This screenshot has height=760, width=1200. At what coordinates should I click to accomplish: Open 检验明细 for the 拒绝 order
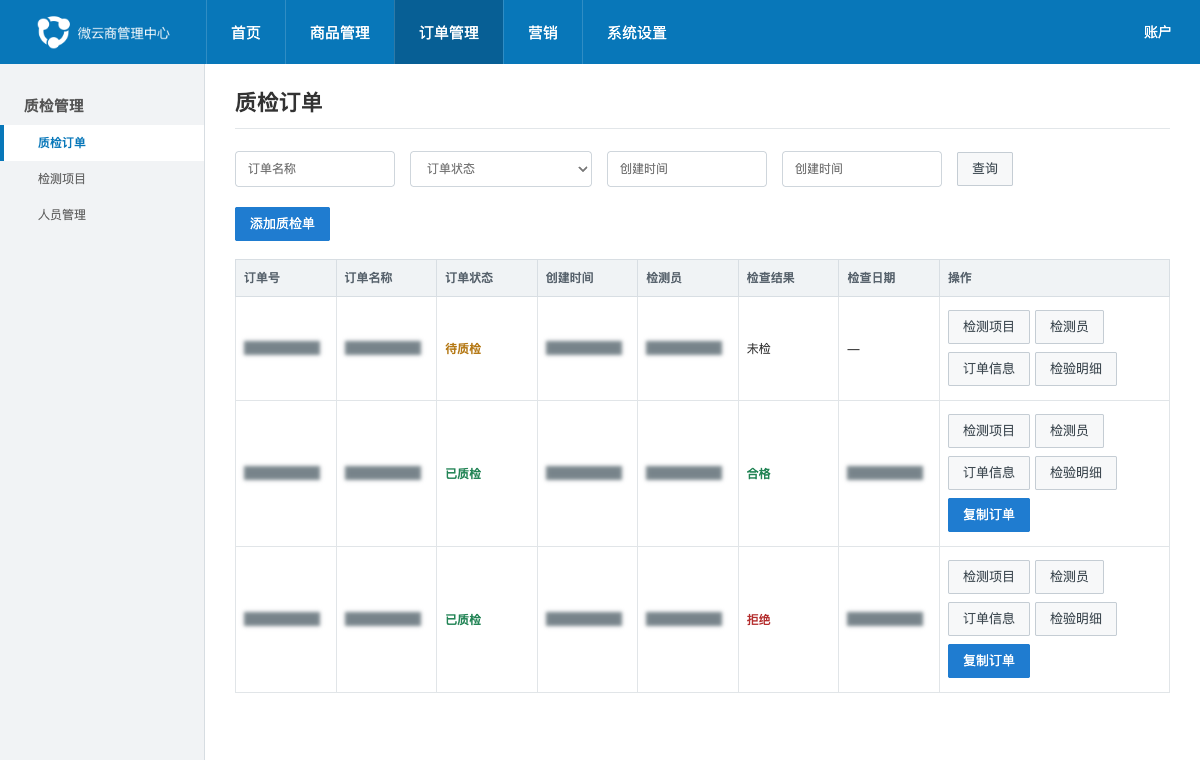pyautogui.click(x=1076, y=619)
